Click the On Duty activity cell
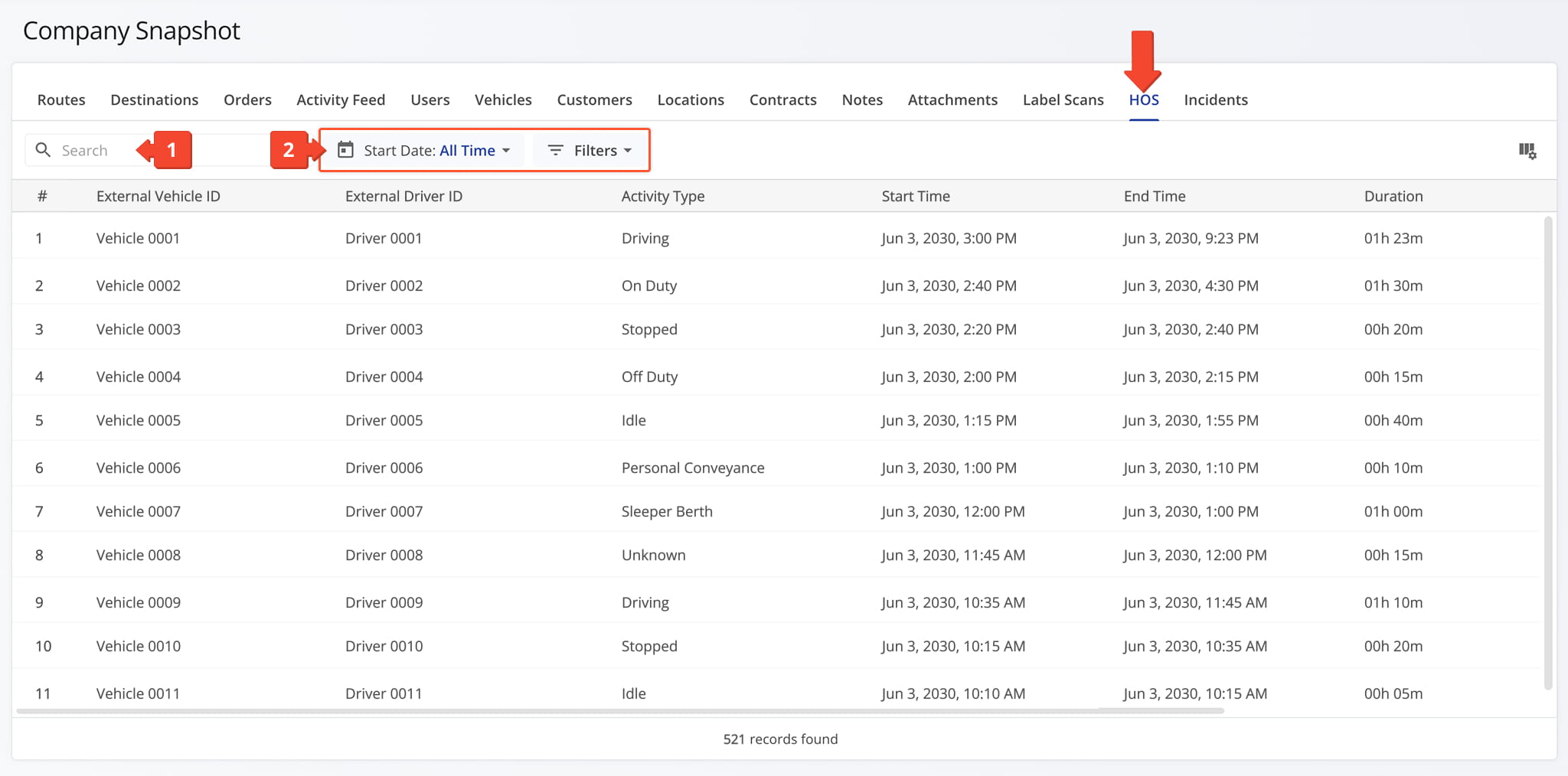1568x776 pixels. [649, 285]
